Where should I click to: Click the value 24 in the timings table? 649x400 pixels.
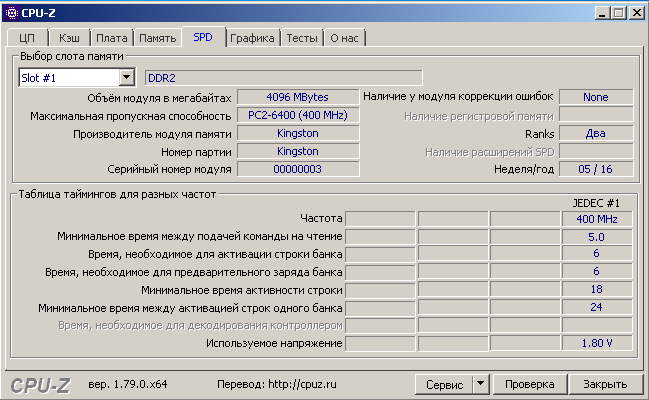pos(597,307)
